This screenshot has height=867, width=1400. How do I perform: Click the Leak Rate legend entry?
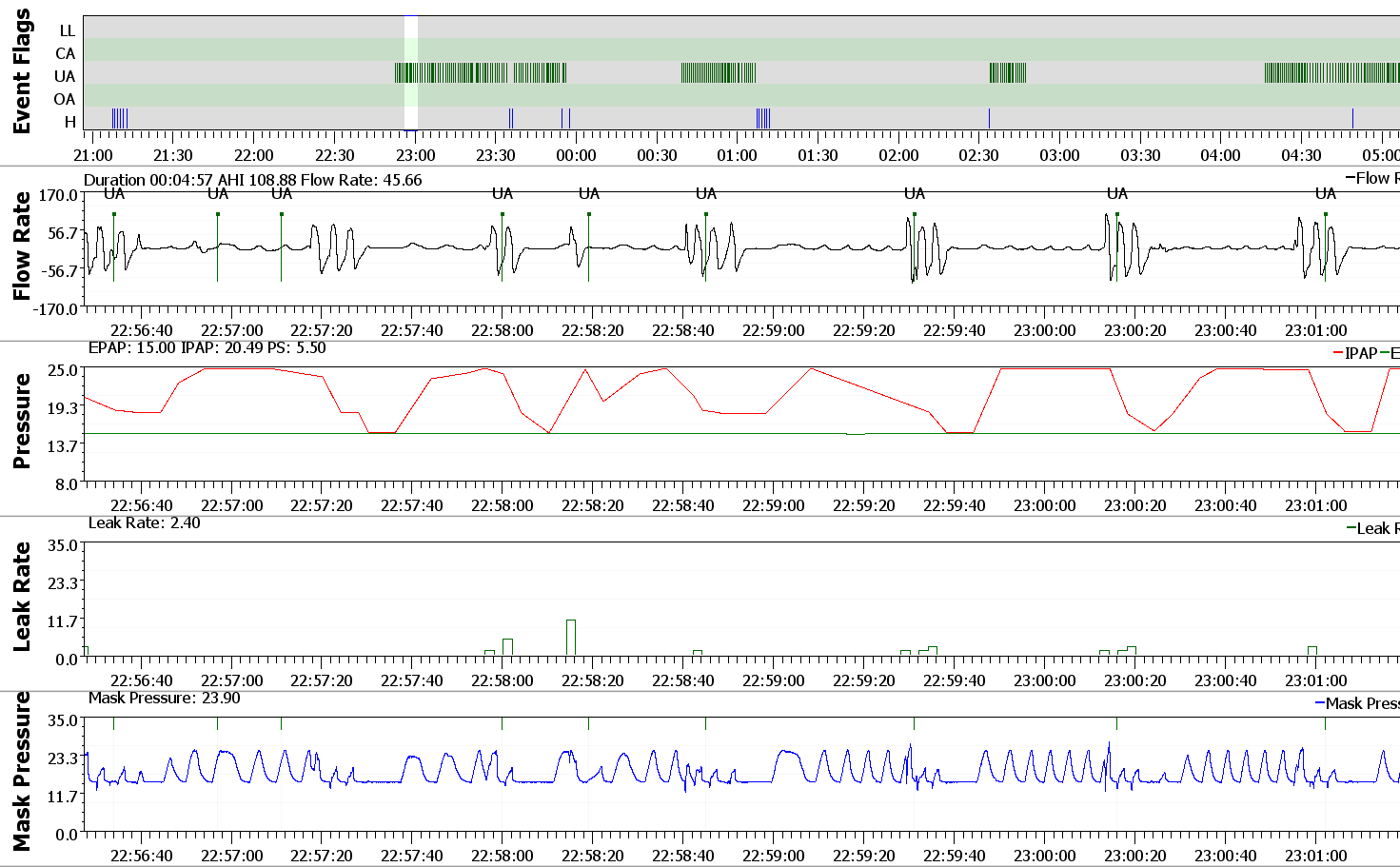coord(1372,528)
